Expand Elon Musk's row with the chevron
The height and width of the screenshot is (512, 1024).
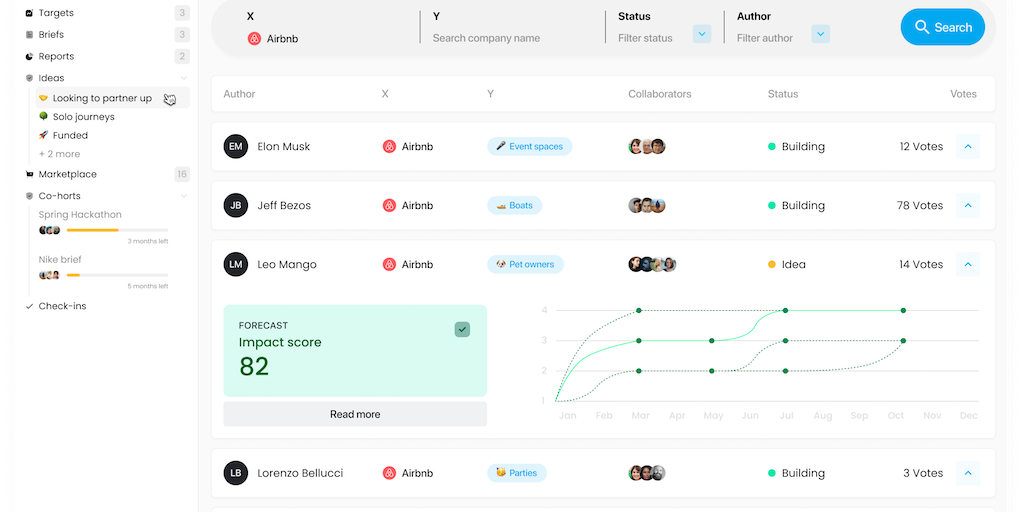pyautogui.click(x=968, y=146)
